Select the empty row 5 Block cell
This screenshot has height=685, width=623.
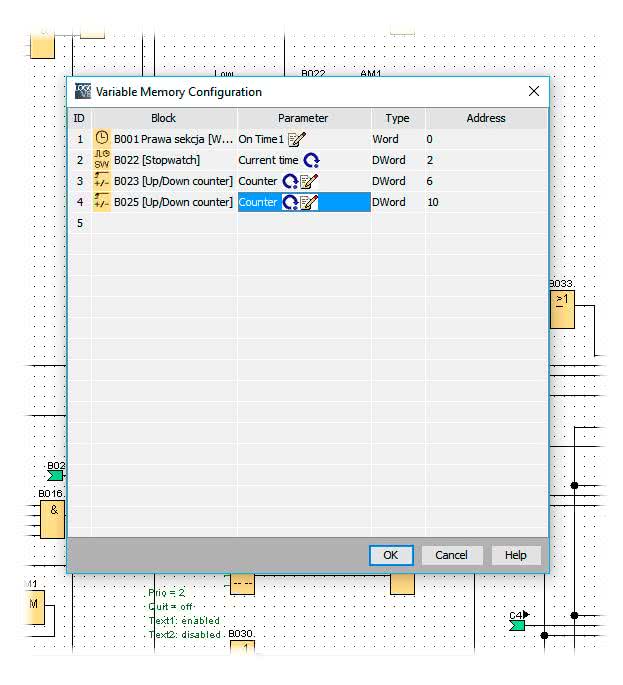[x=163, y=223]
